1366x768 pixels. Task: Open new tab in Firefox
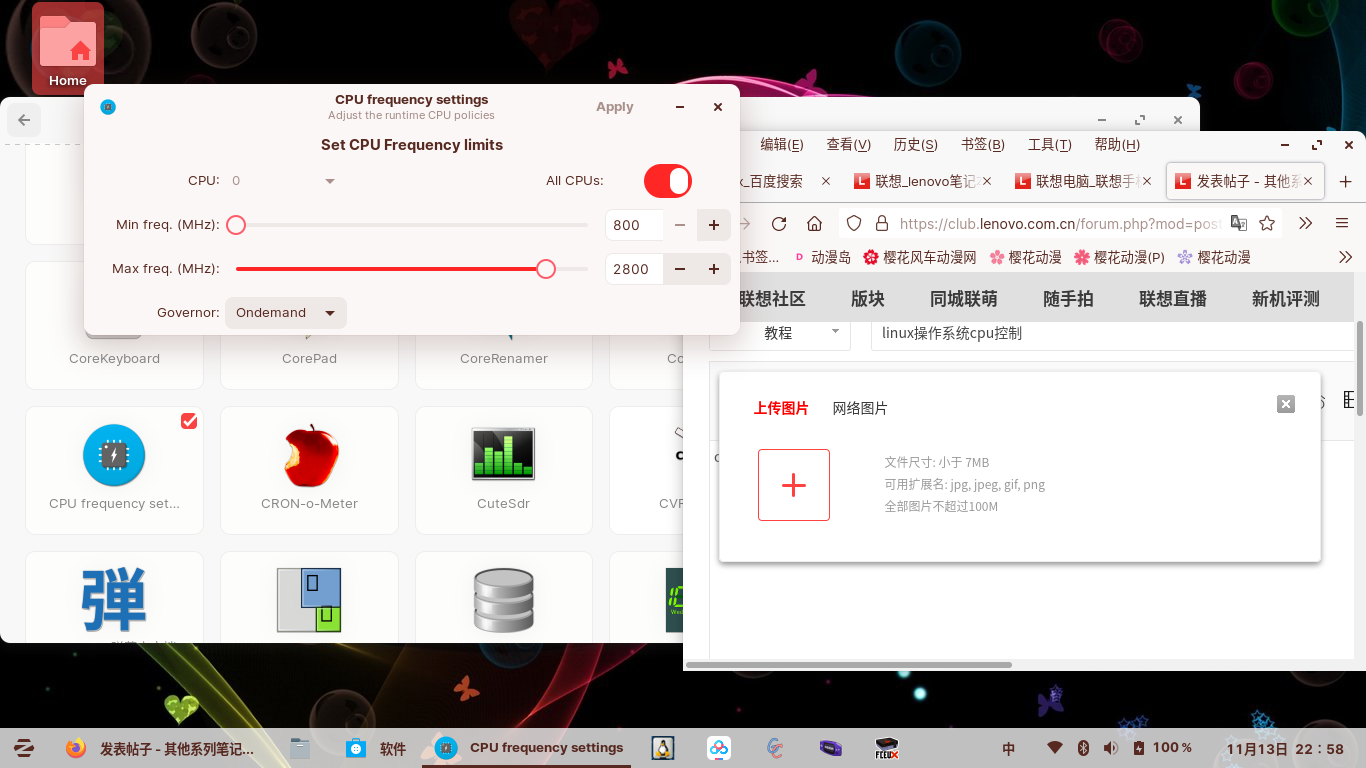click(1345, 182)
